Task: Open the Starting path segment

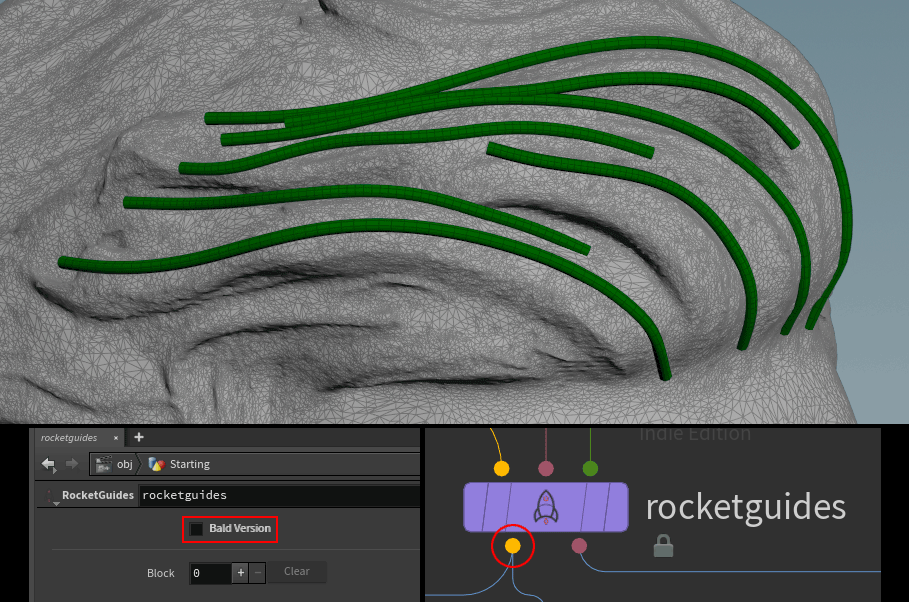Action: 179,464
